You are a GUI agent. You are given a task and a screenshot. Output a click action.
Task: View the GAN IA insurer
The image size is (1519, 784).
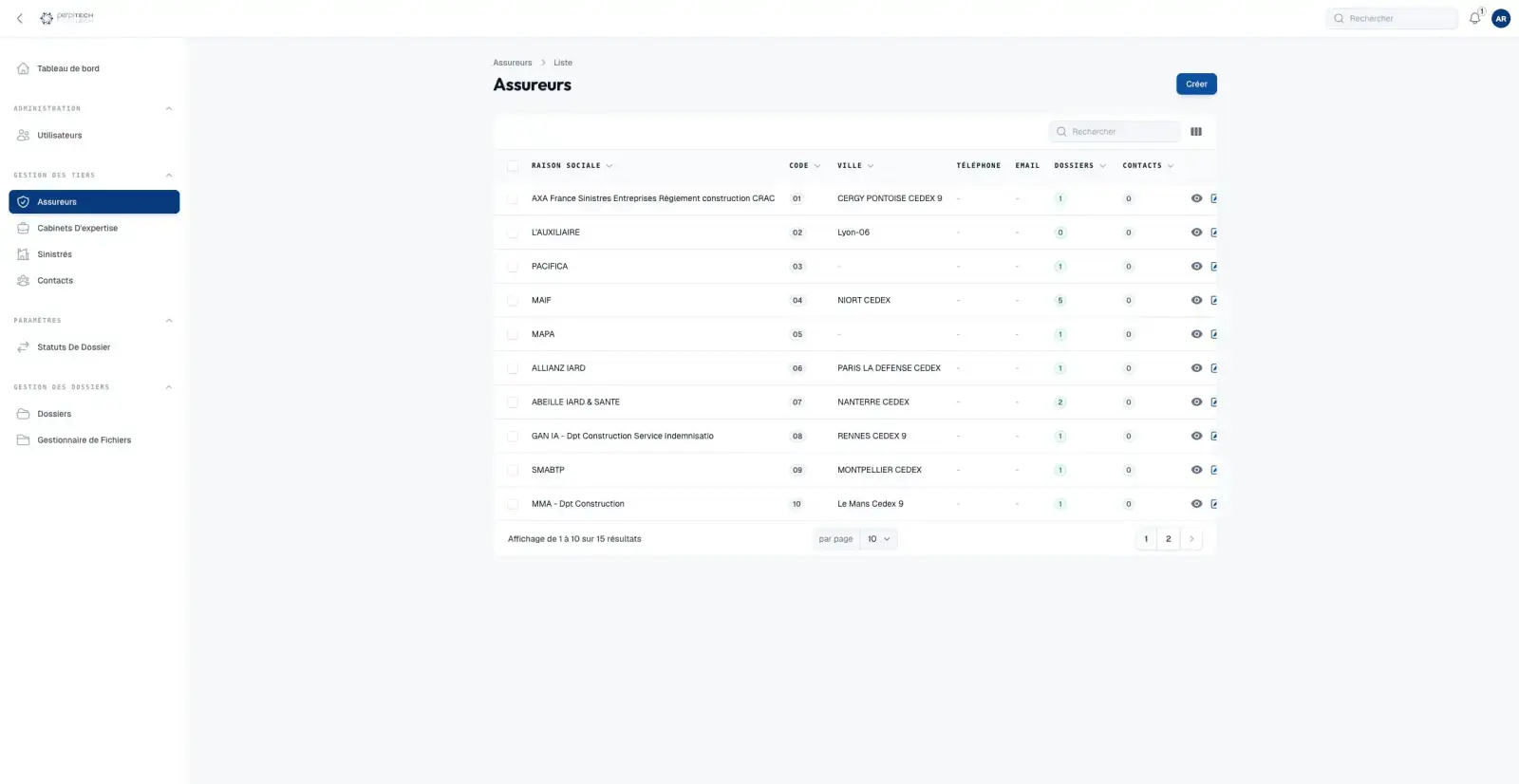[x=1196, y=437]
